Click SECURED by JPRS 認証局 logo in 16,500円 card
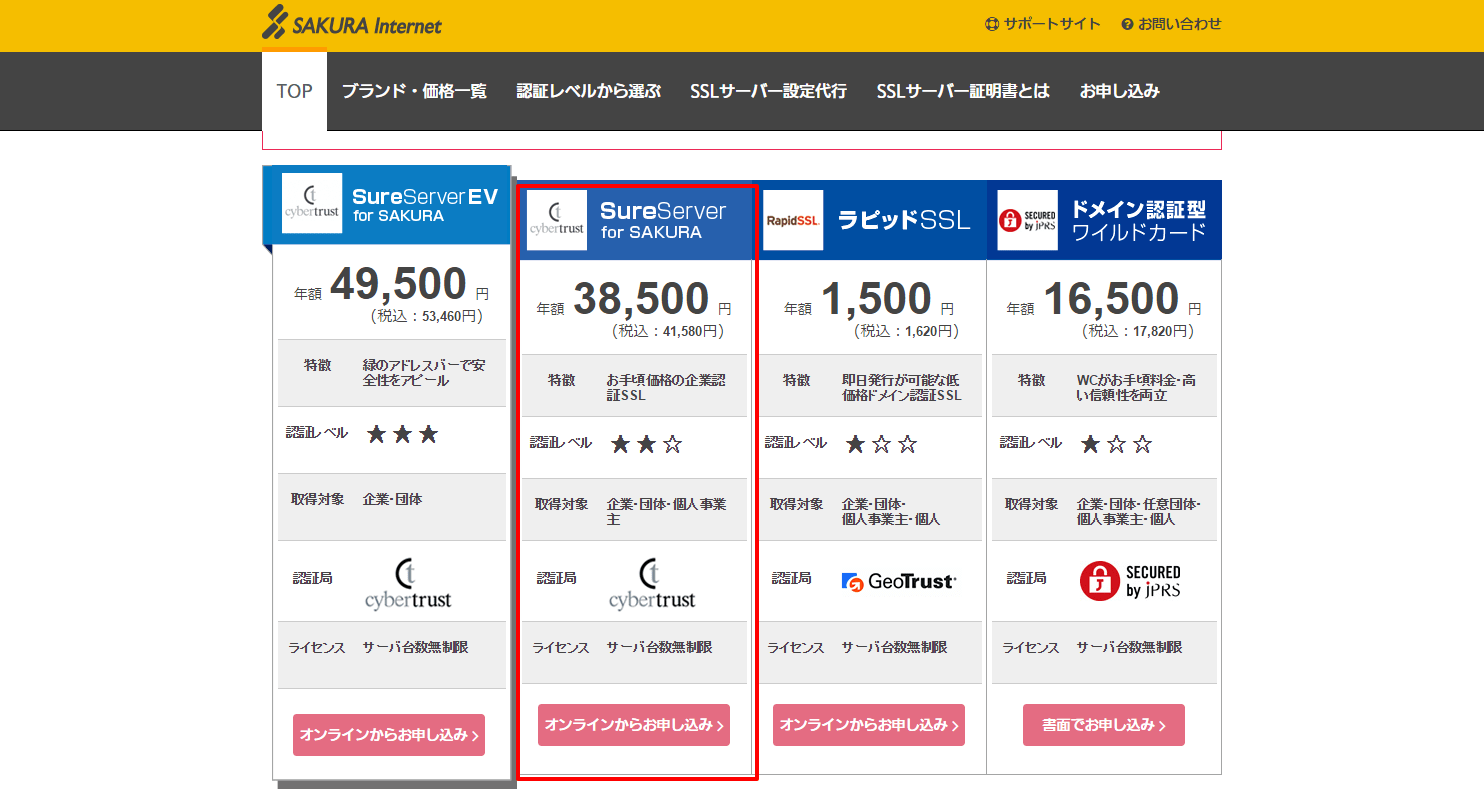The height and width of the screenshot is (798, 1484). (x=1130, y=581)
